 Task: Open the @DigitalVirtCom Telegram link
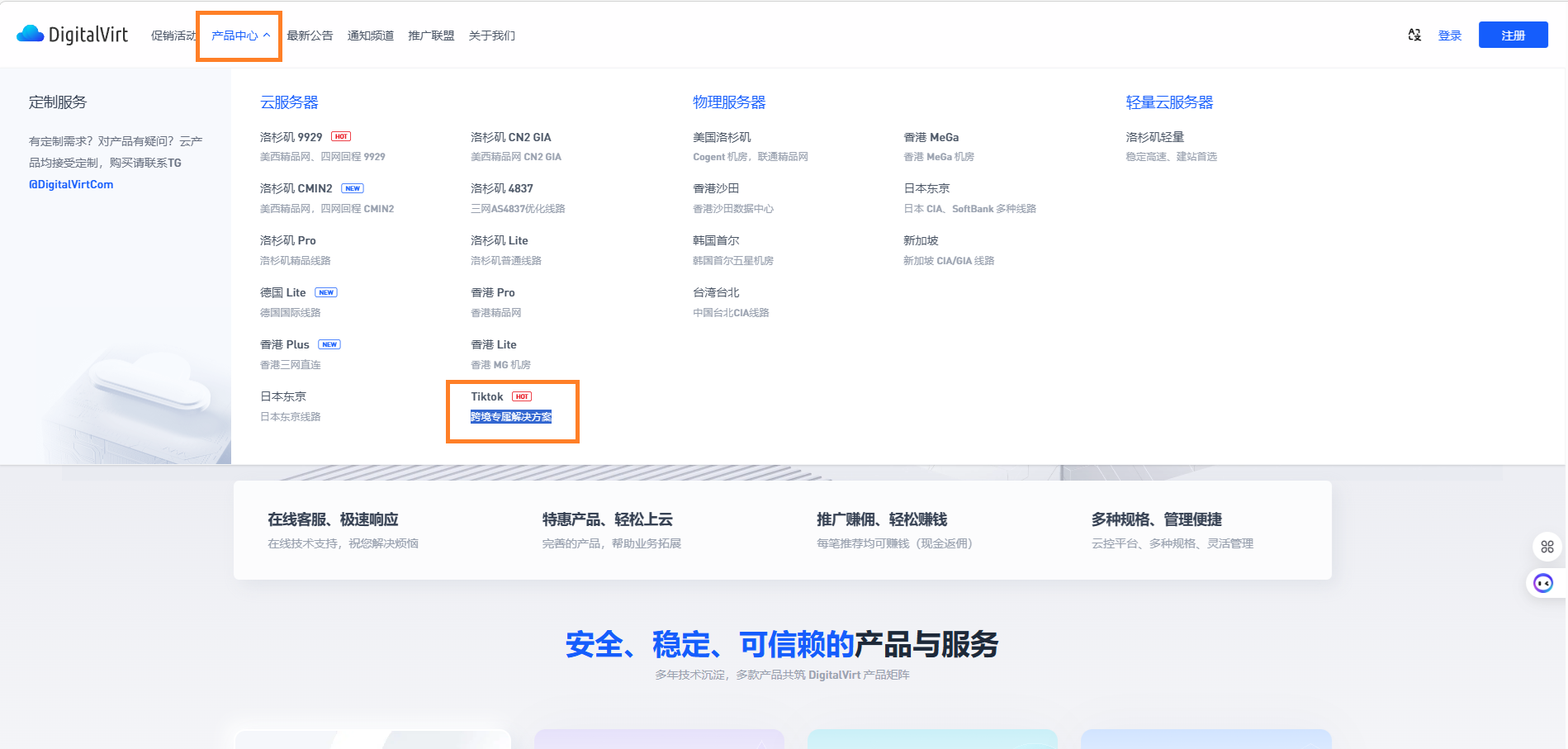pos(71,183)
